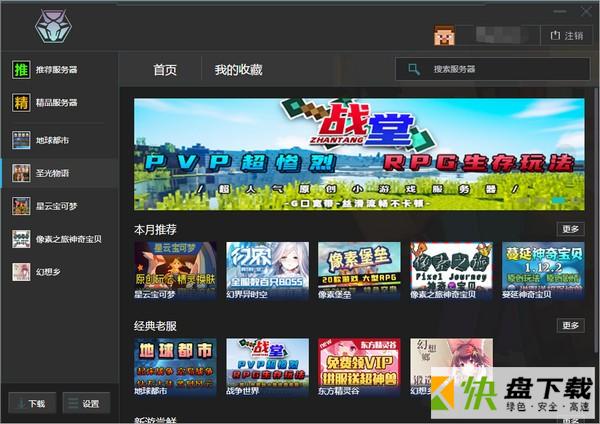The width and height of the screenshot is (600, 424).
Task: Open the 幻界异时空 server card
Action: [267, 271]
